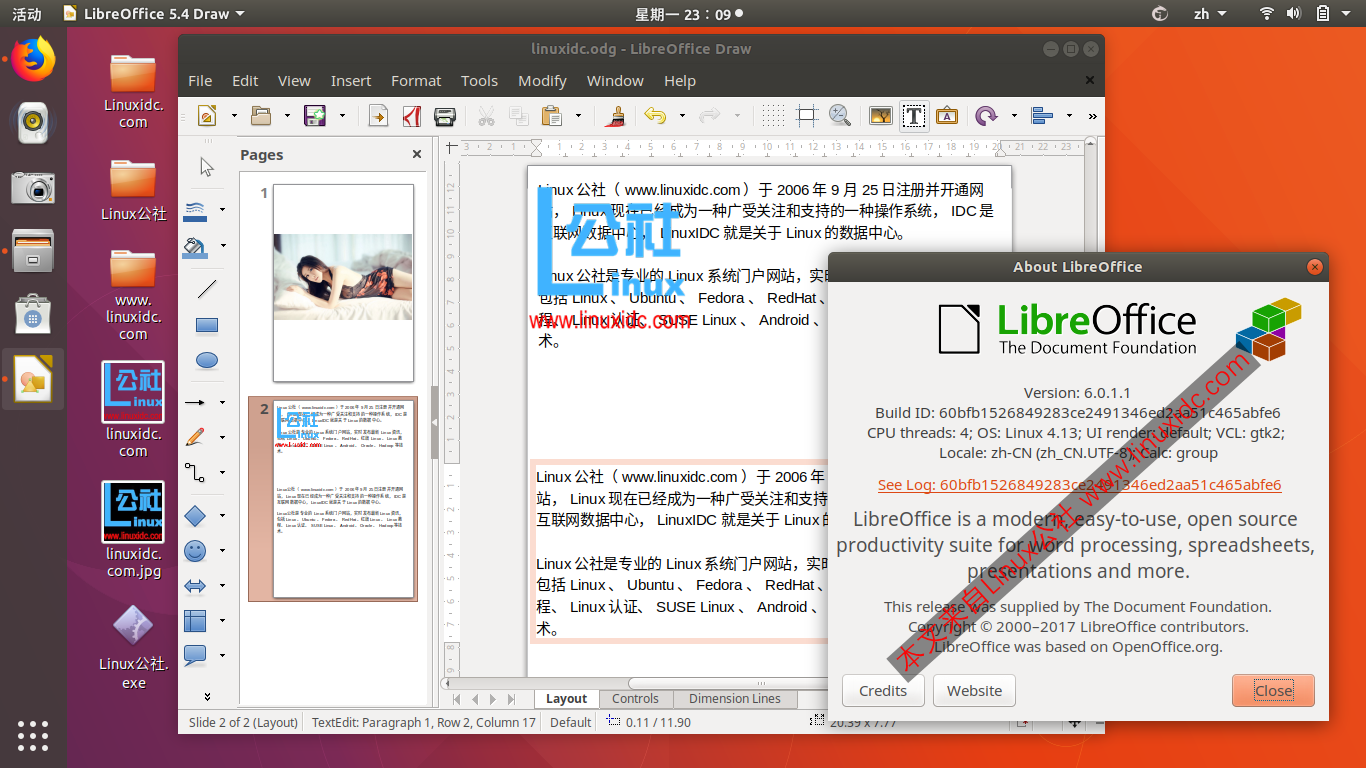
Task: Switch to the Dimension Lines tab
Action: pos(735,699)
